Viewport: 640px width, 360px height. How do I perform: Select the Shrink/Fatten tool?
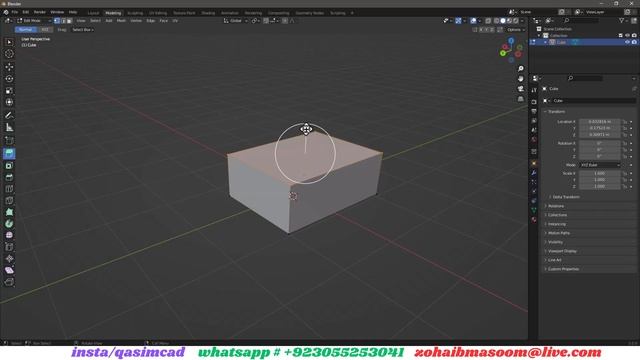(9, 259)
